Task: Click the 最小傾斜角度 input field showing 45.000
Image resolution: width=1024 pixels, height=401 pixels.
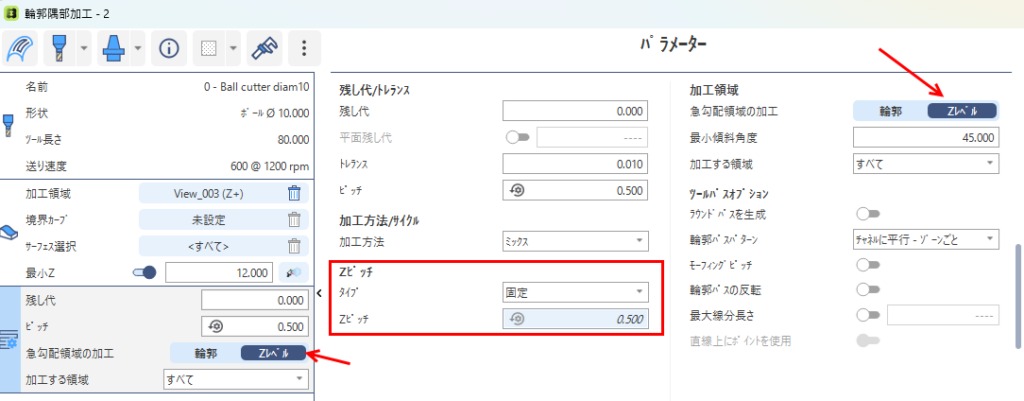Action: [x=926, y=137]
